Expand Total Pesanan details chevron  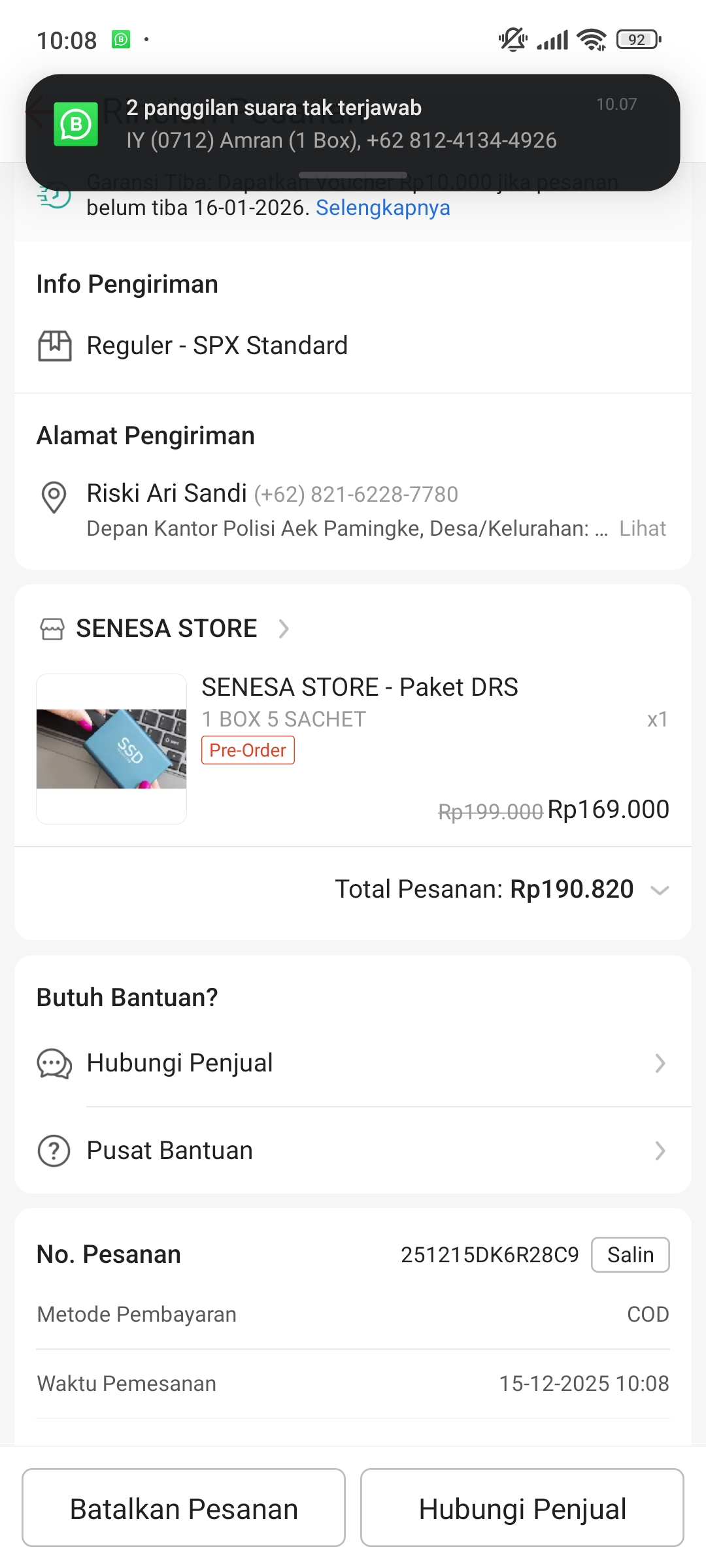pos(660,890)
